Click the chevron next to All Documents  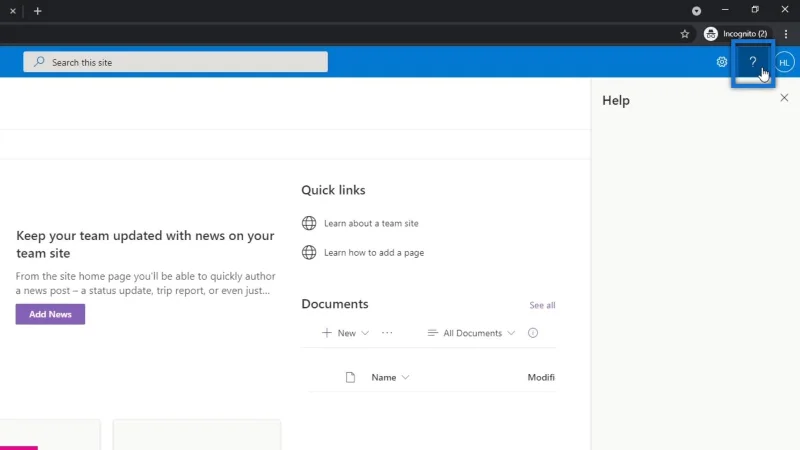point(511,333)
